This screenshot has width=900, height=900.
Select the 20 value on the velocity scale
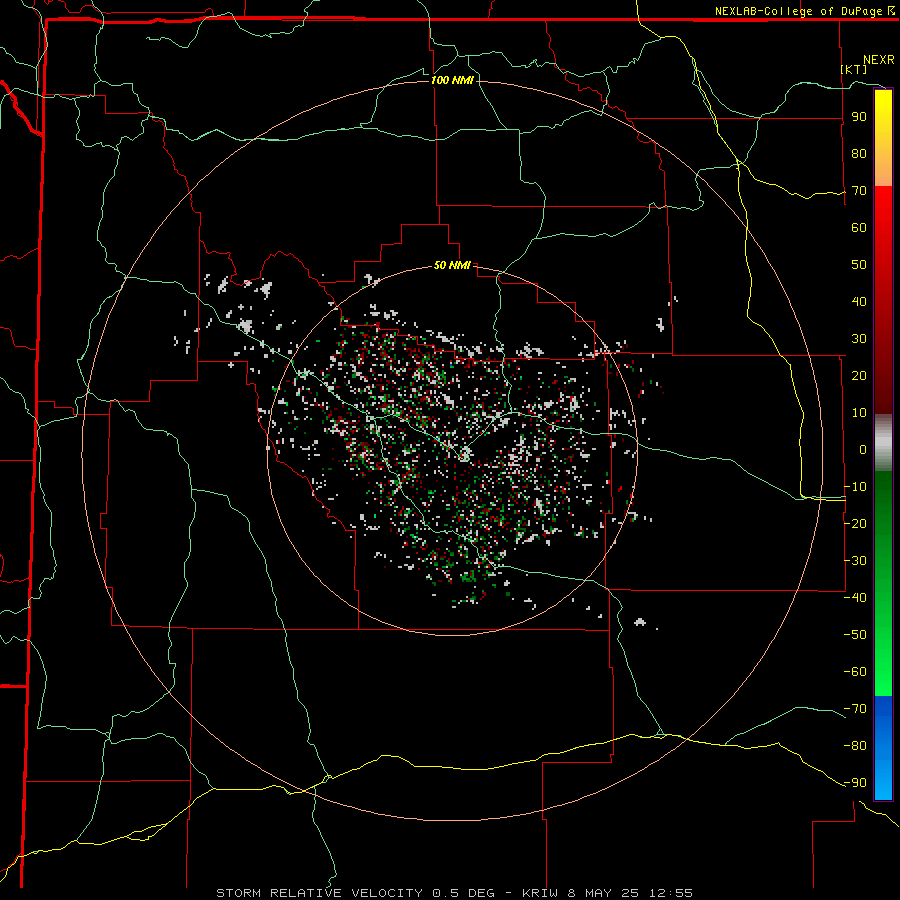point(859,376)
